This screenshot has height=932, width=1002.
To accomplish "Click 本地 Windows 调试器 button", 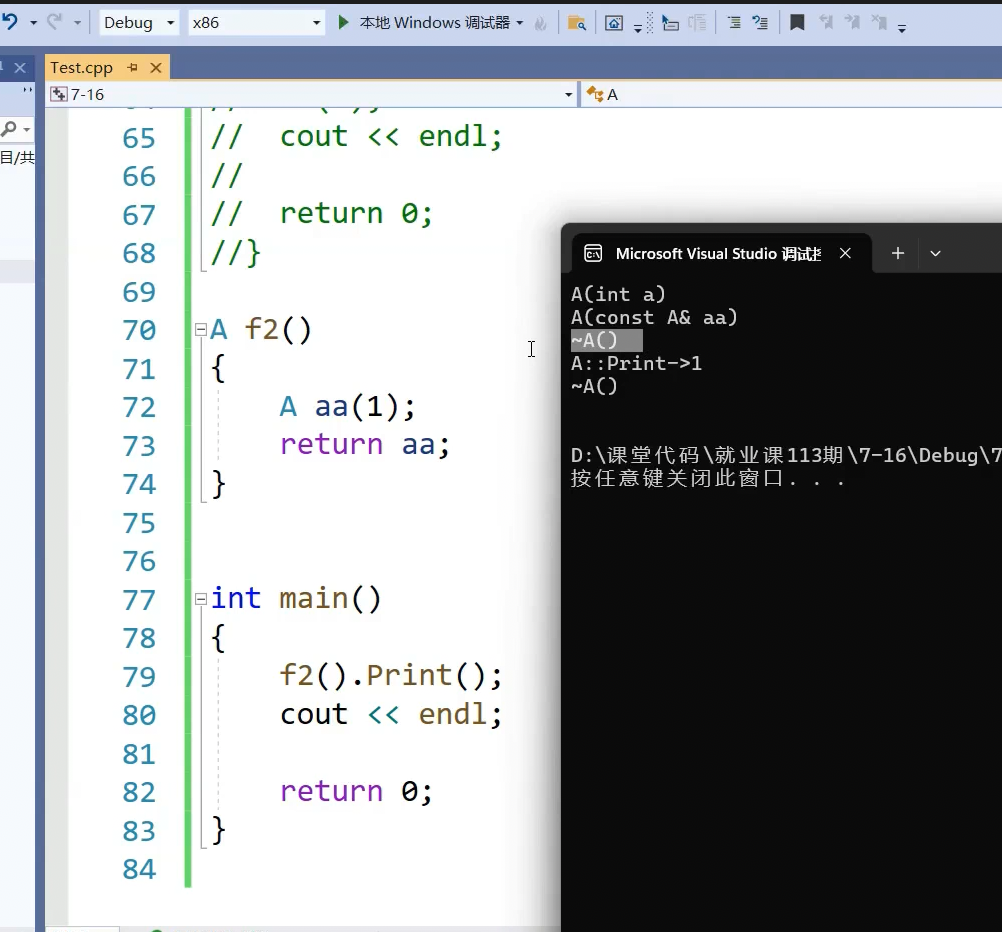I will [435, 23].
